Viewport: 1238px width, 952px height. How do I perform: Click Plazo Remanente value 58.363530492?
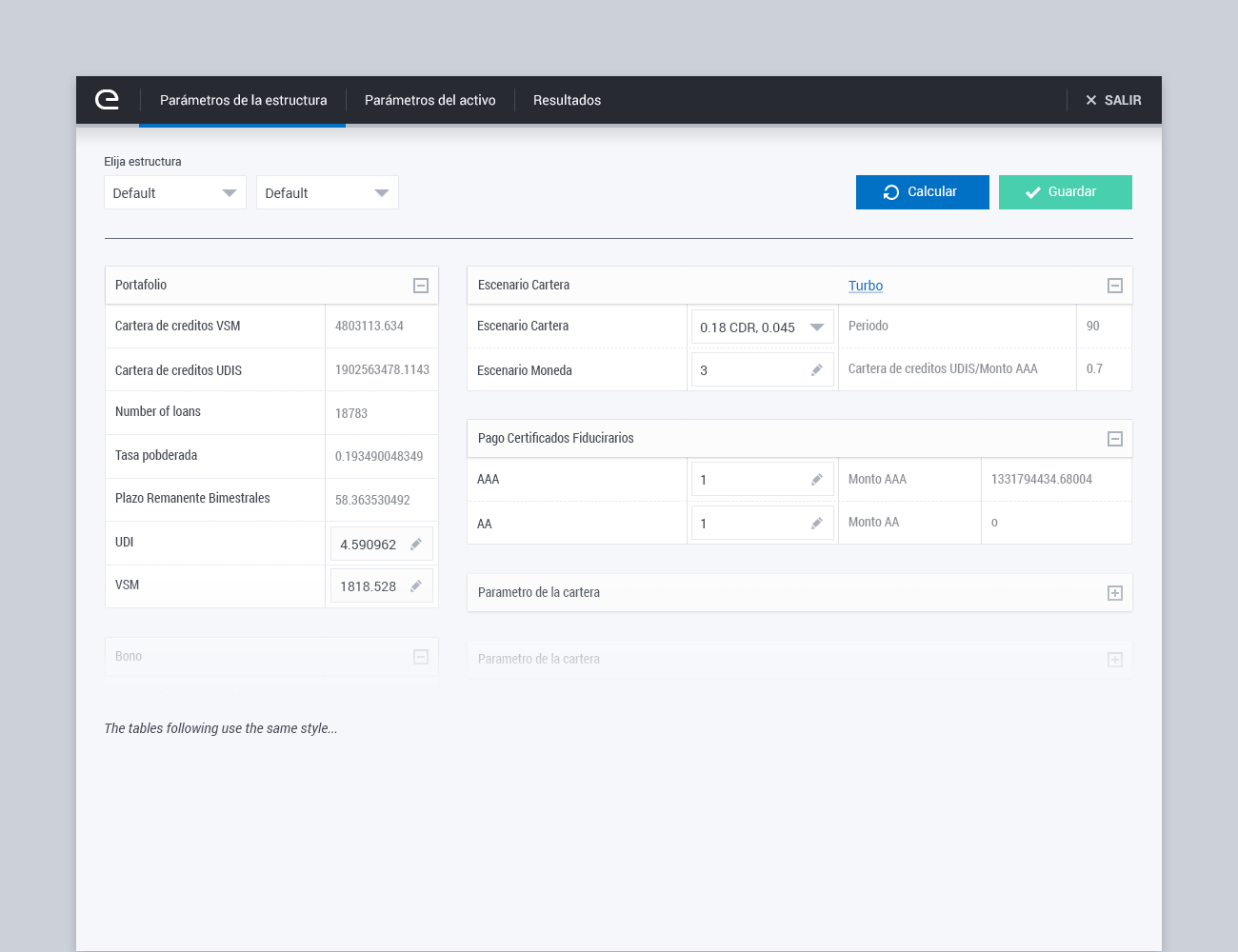pyautogui.click(x=372, y=500)
